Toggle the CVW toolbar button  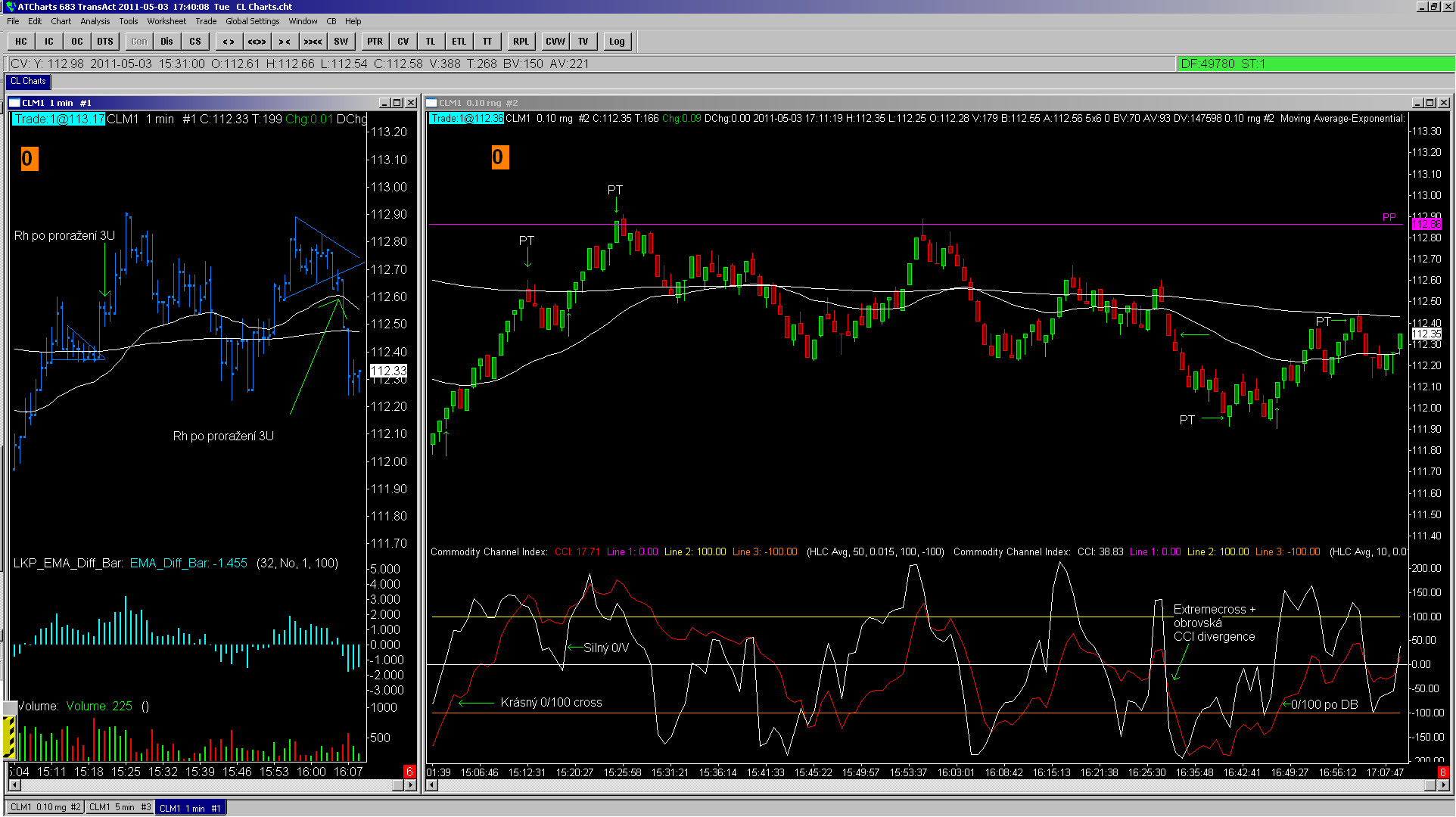click(555, 42)
